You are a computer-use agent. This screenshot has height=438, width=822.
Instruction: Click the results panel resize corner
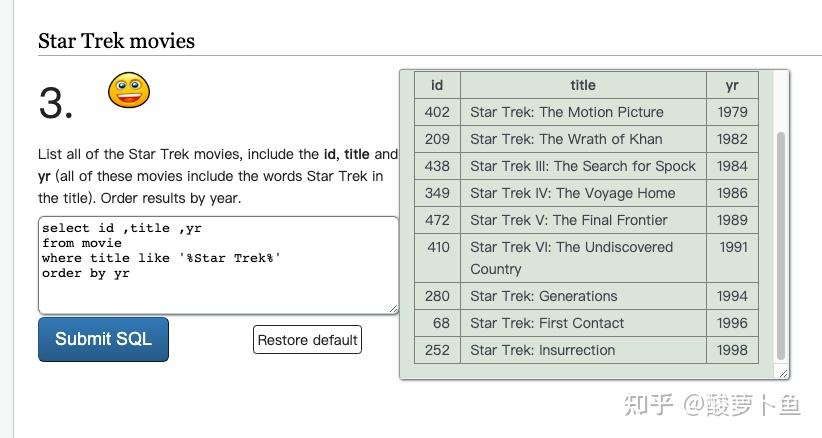783,373
